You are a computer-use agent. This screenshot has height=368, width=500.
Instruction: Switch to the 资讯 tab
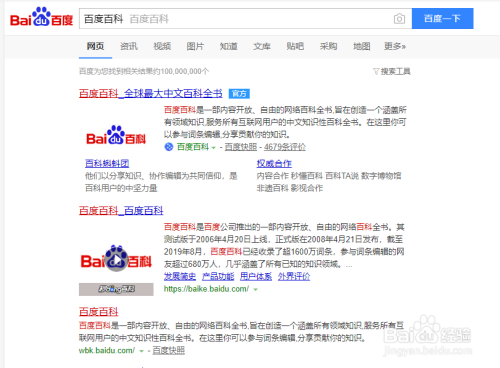pos(129,46)
